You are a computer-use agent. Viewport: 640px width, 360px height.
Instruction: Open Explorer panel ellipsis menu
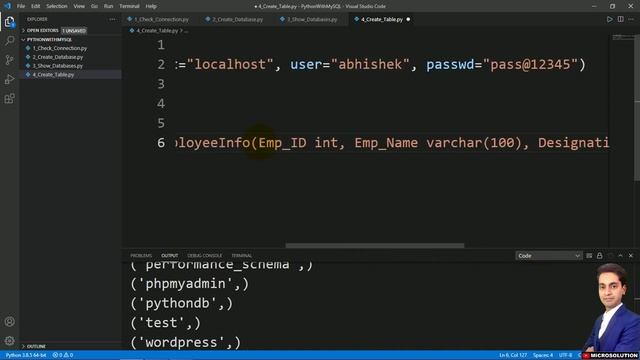[112, 19]
